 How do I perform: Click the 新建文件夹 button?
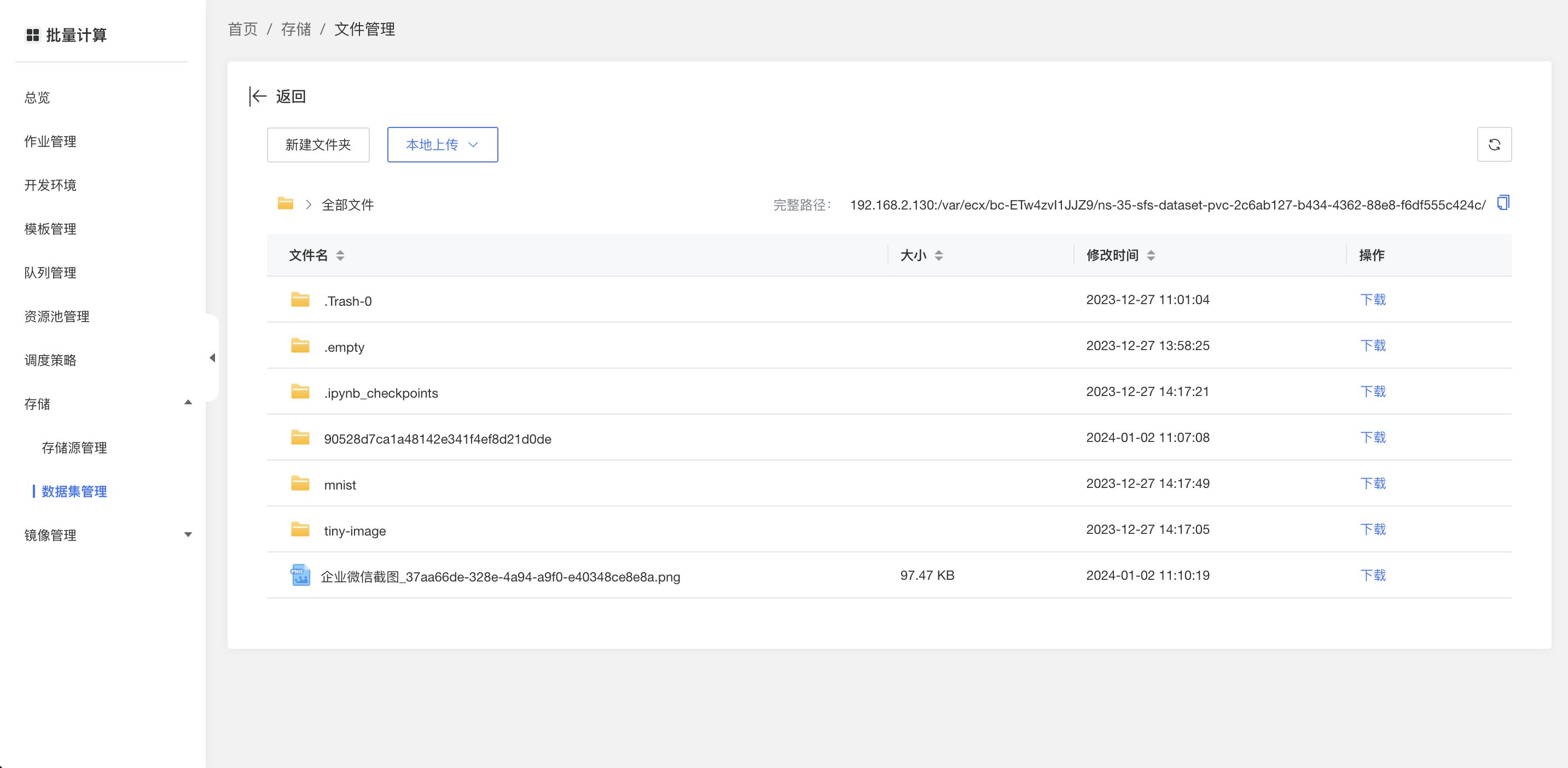point(318,145)
